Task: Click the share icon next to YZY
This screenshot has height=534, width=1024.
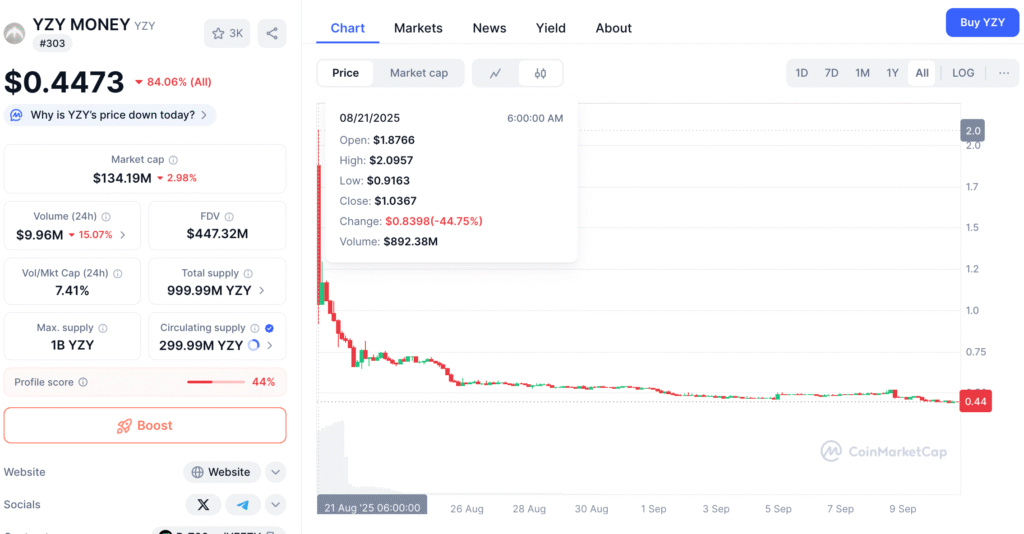Action: (x=272, y=33)
